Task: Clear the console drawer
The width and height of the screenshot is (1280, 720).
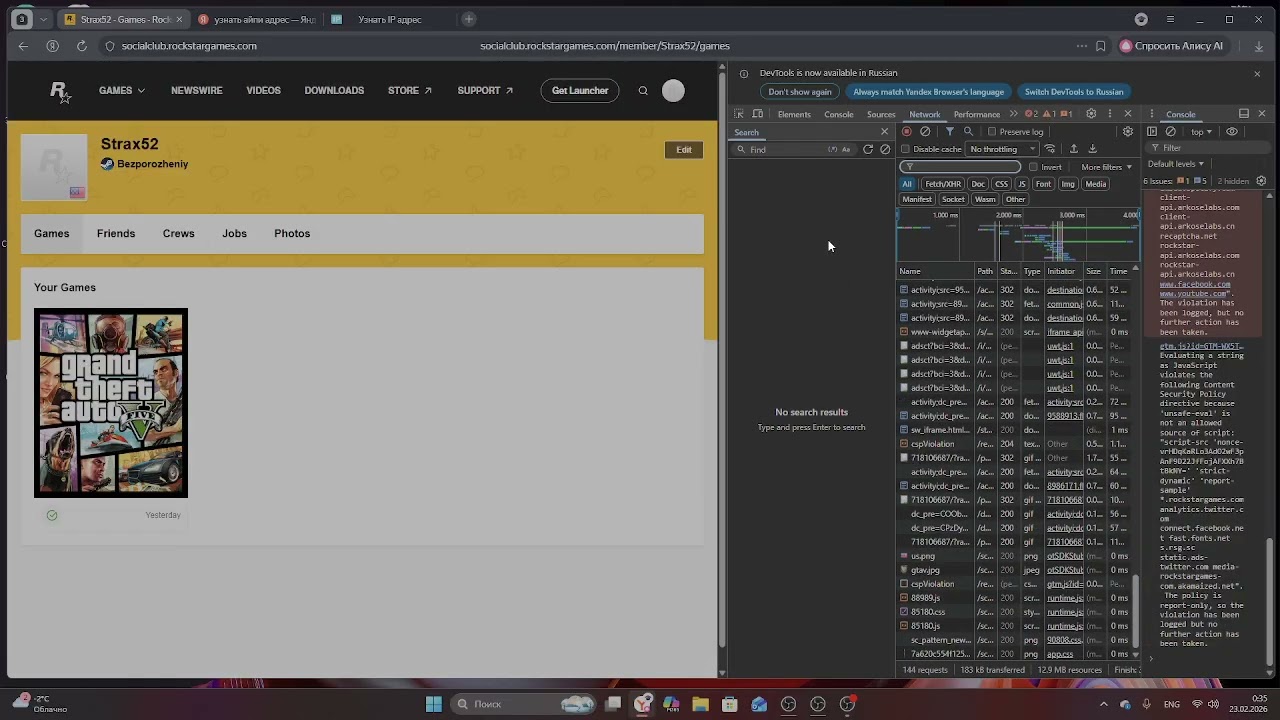Action: tap(1171, 132)
